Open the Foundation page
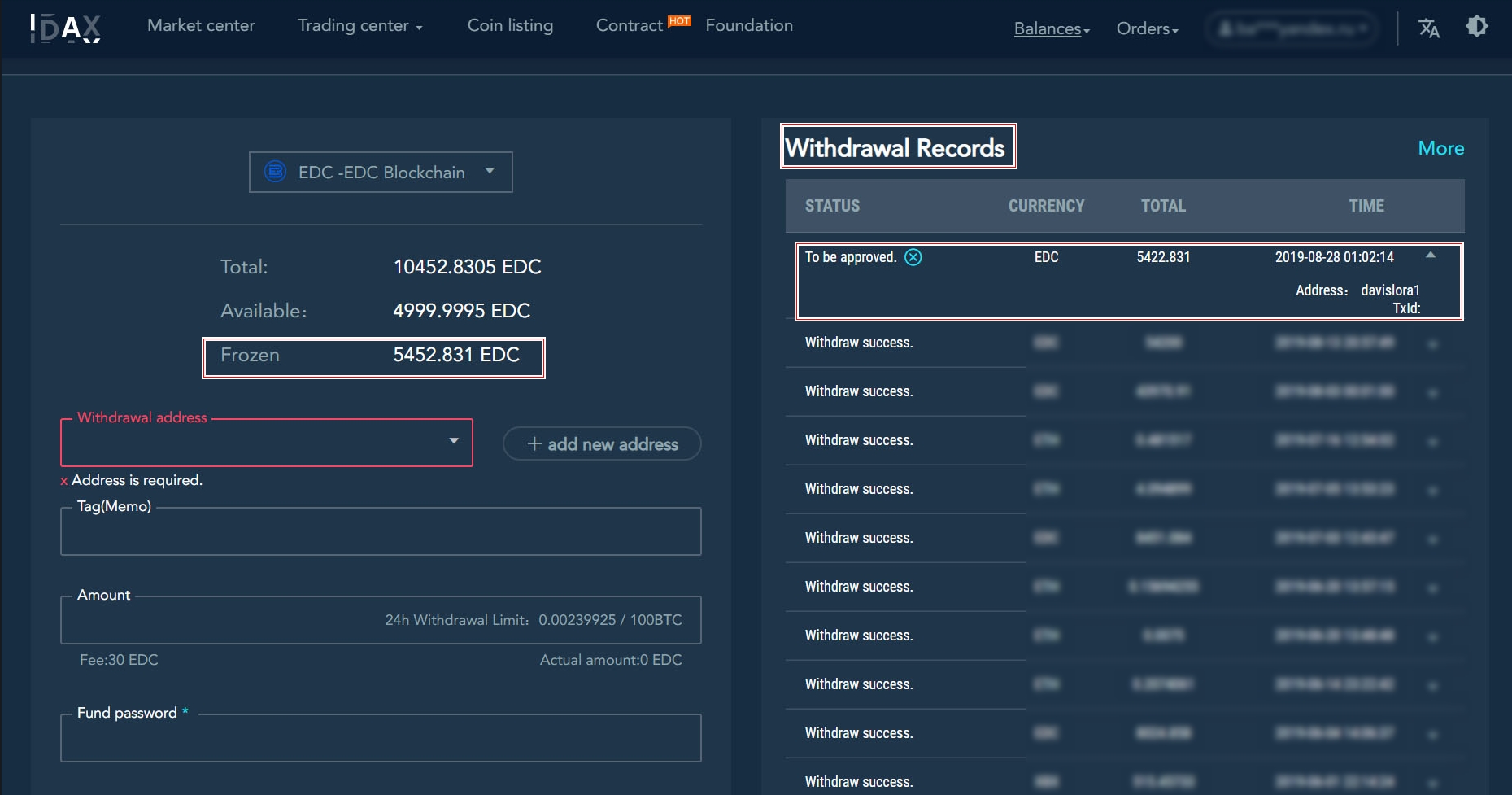This screenshot has width=1512, height=795. pos(749,25)
